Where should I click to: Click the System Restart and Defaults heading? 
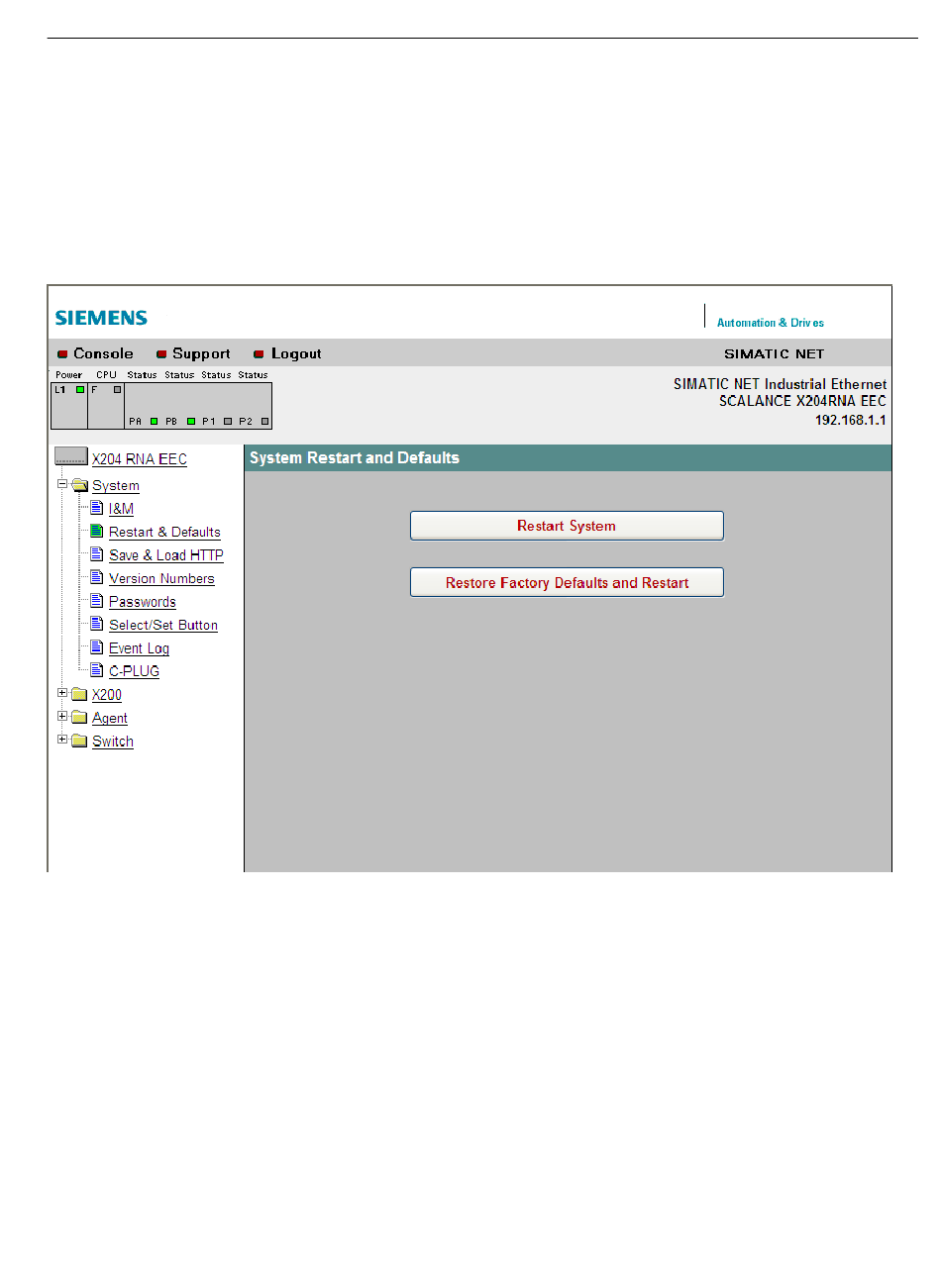pyautogui.click(x=355, y=457)
